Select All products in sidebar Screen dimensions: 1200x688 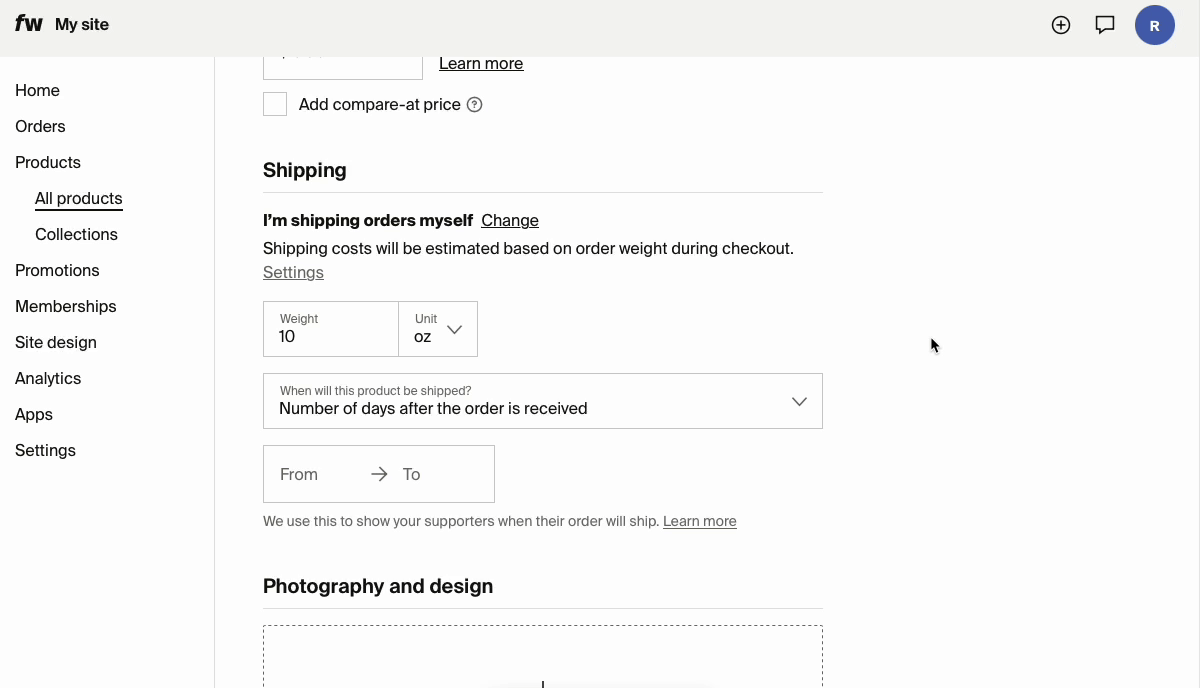click(x=79, y=198)
